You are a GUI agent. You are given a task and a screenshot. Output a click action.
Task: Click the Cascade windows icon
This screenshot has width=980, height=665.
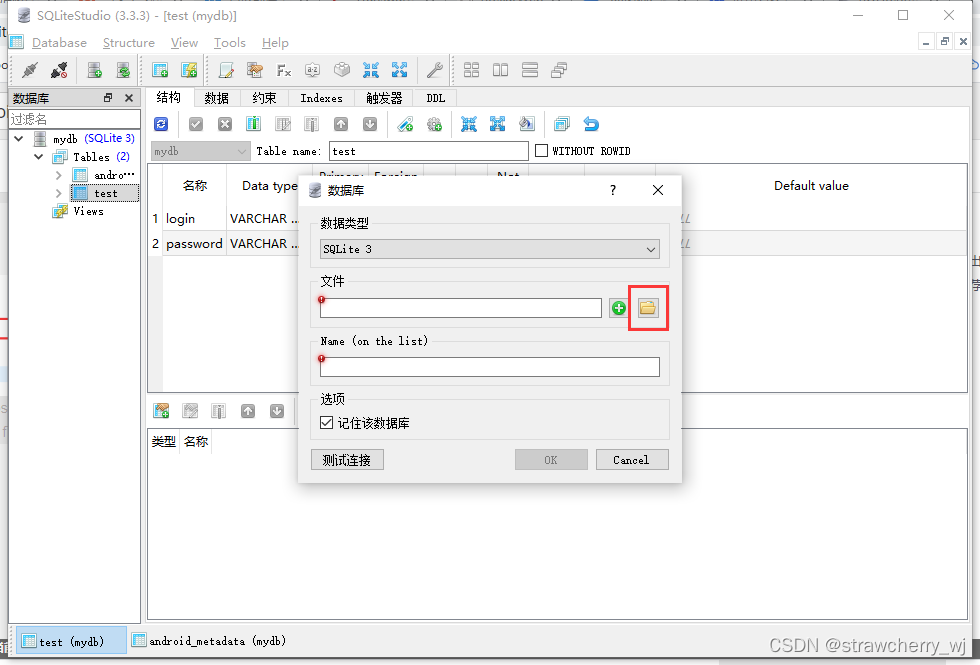coord(559,70)
